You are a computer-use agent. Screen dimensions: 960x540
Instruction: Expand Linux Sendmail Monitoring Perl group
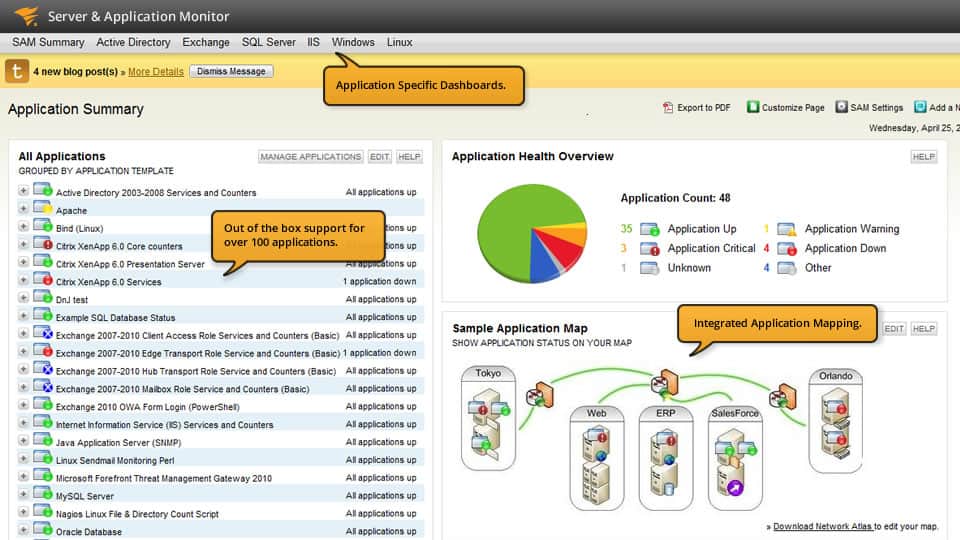pyautogui.click(x=23, y=459)
